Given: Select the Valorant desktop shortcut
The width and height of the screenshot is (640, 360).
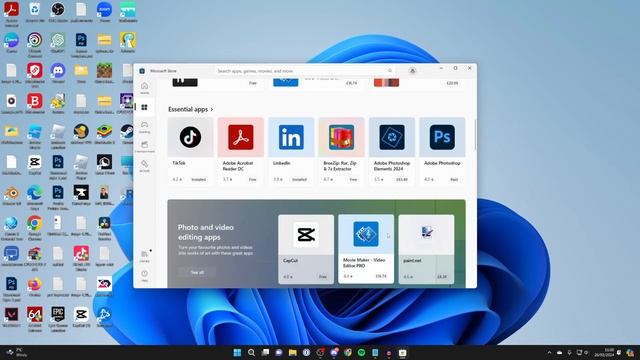Looking at the screenshot, I should point(11,317).
